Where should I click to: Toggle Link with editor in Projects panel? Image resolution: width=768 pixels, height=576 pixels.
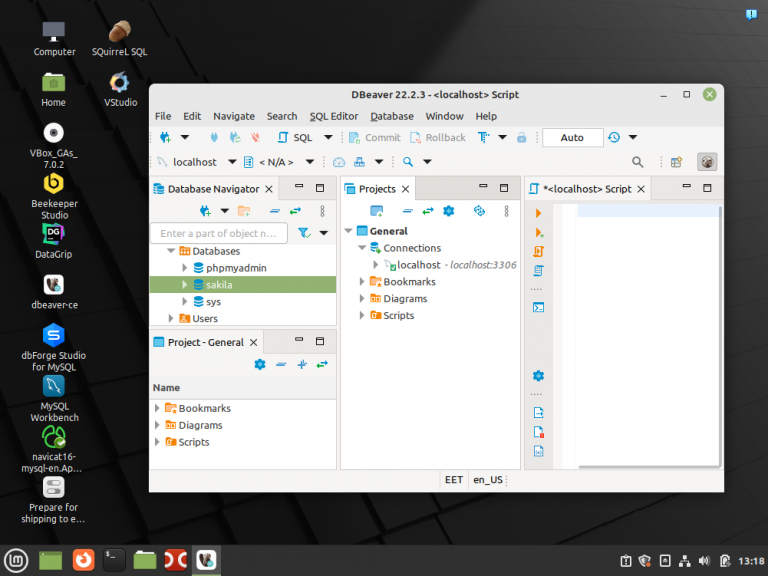coord(427,211)
